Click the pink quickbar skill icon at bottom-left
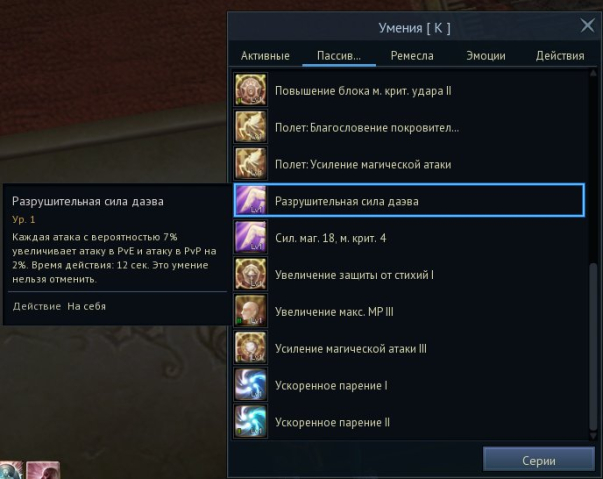Image resolution: width=603 pixels, height=479 pixels. tap(43, 470)
